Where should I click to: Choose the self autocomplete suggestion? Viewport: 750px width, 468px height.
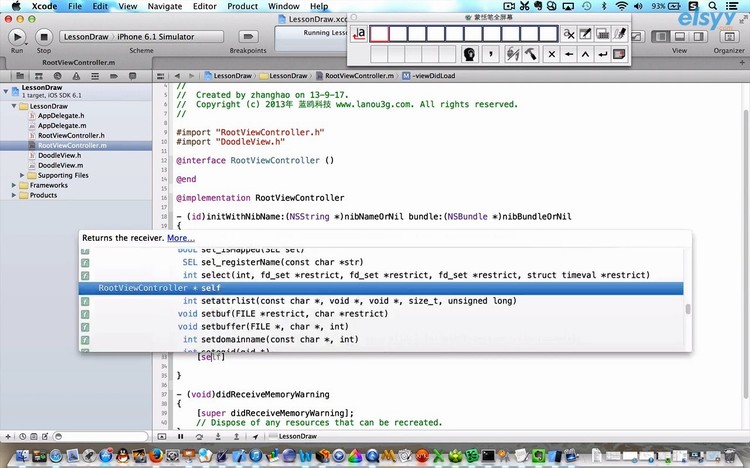coord(381,288)
